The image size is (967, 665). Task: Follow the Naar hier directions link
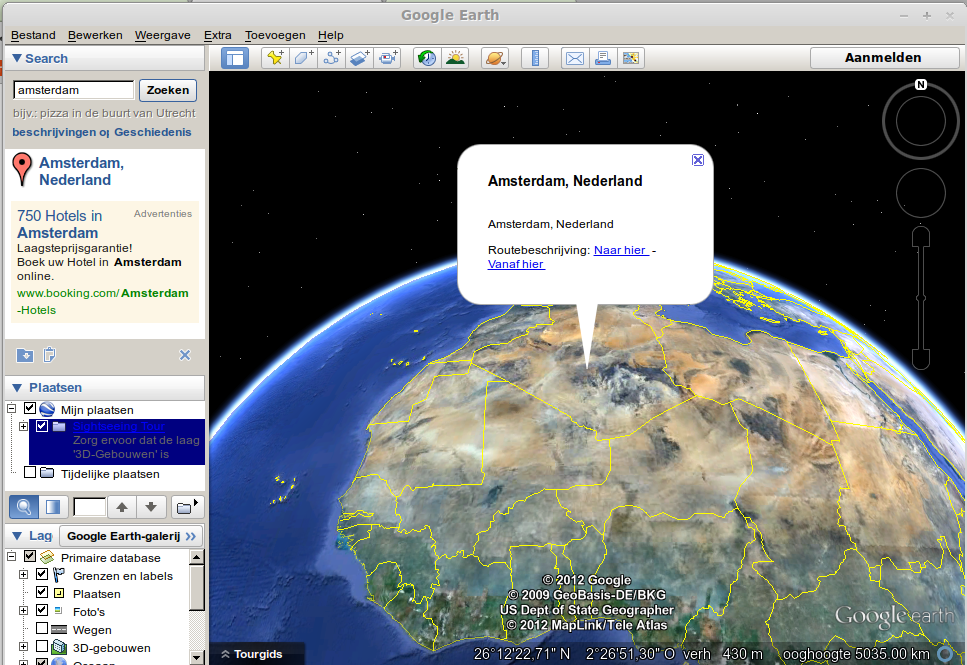(621, 250)
